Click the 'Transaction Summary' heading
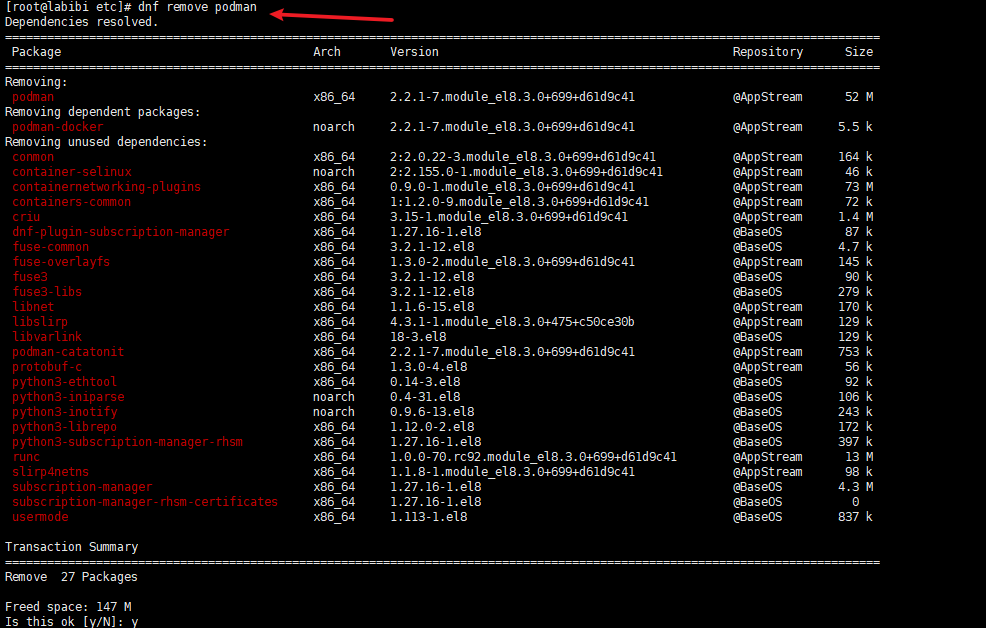Viewport: 986px width, 628px height. click(72, 547)
